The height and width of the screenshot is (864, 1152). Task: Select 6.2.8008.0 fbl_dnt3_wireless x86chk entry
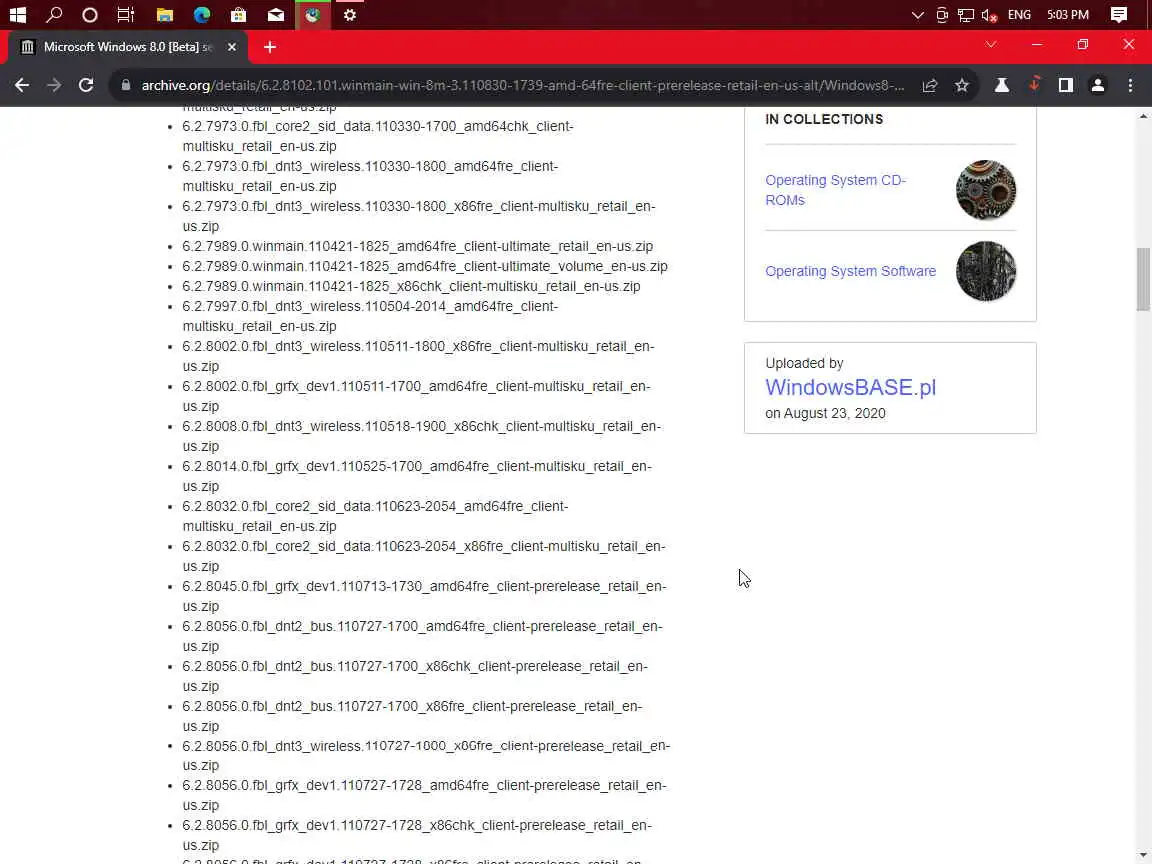point(422,436)
